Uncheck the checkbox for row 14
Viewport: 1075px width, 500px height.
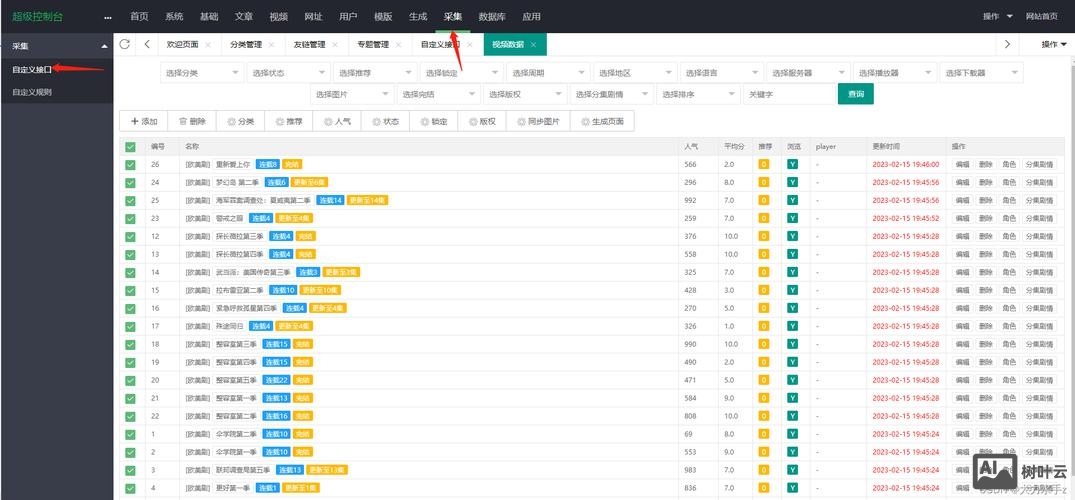(130, 272)
